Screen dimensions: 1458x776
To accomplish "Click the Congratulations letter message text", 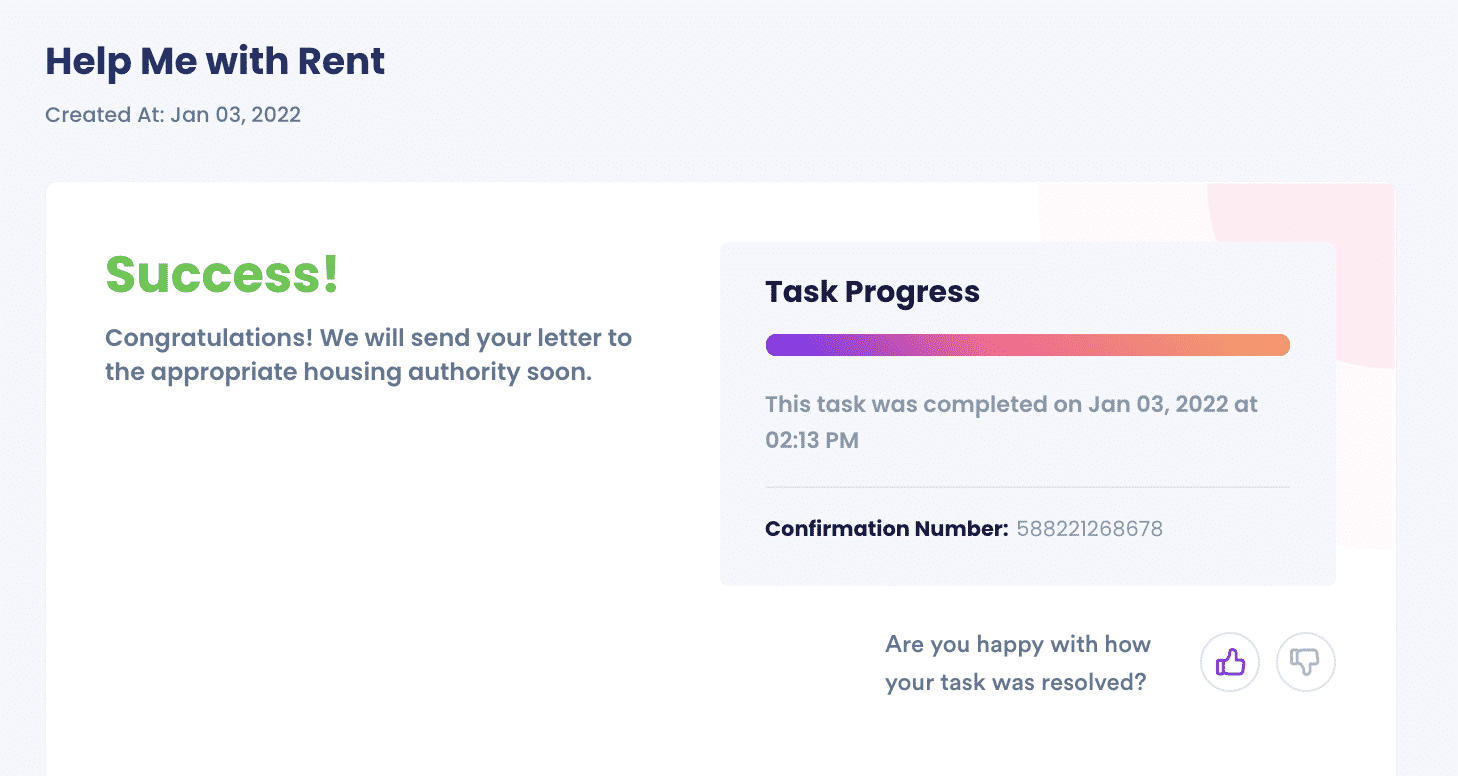I will click(x=368, y=355).
